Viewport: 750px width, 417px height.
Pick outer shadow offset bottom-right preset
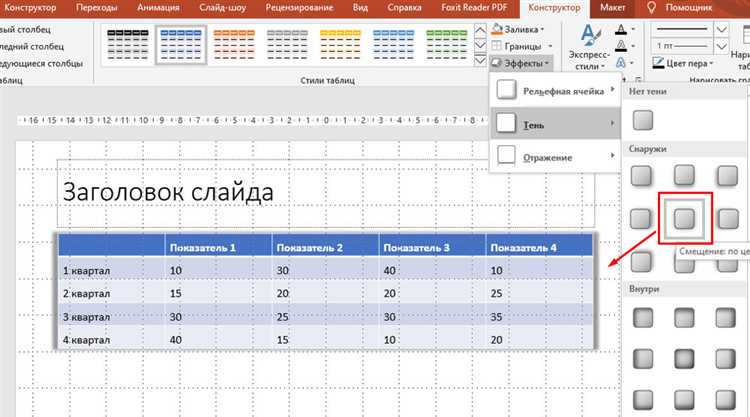641,176
